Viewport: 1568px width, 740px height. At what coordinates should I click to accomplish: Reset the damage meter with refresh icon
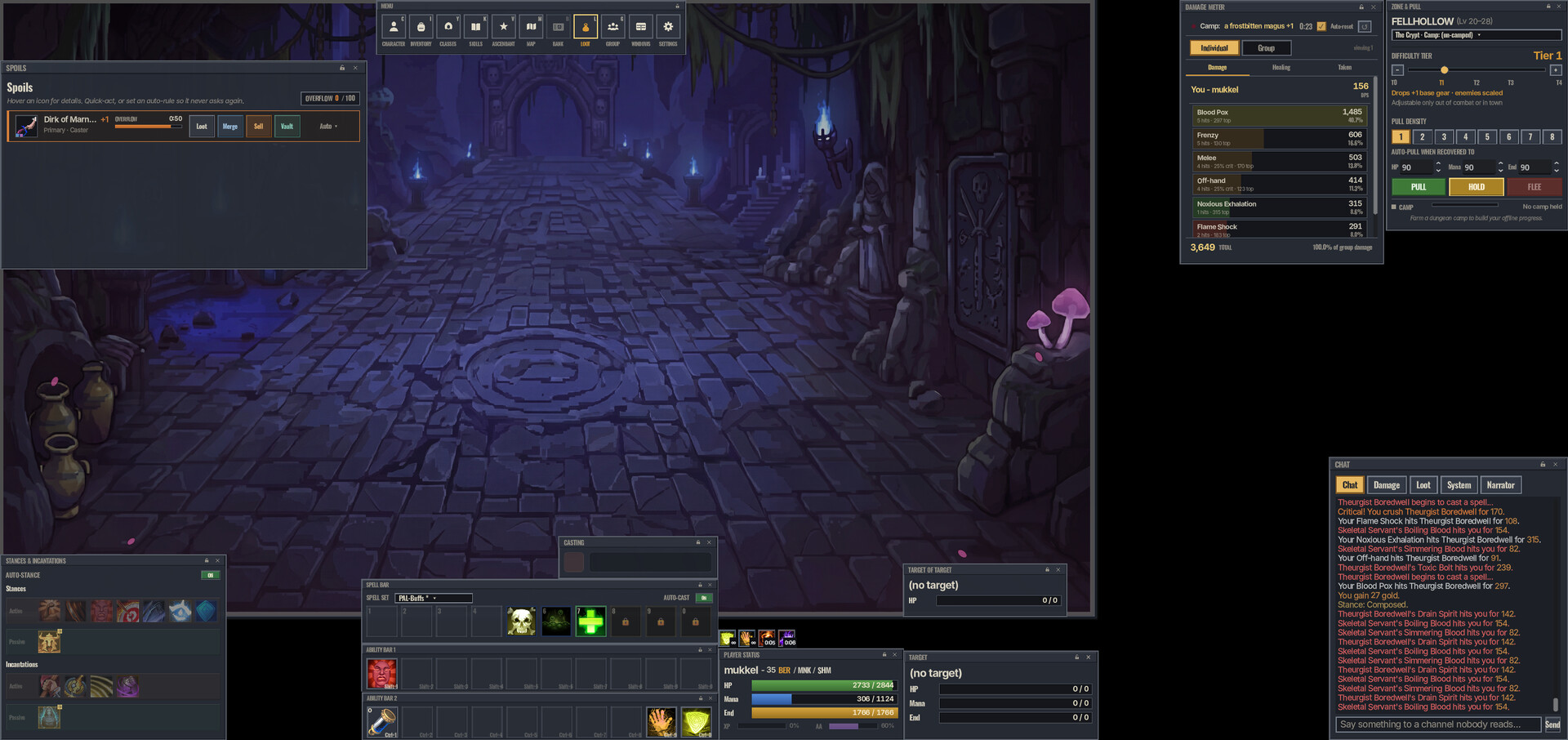tap(1365, 26)
